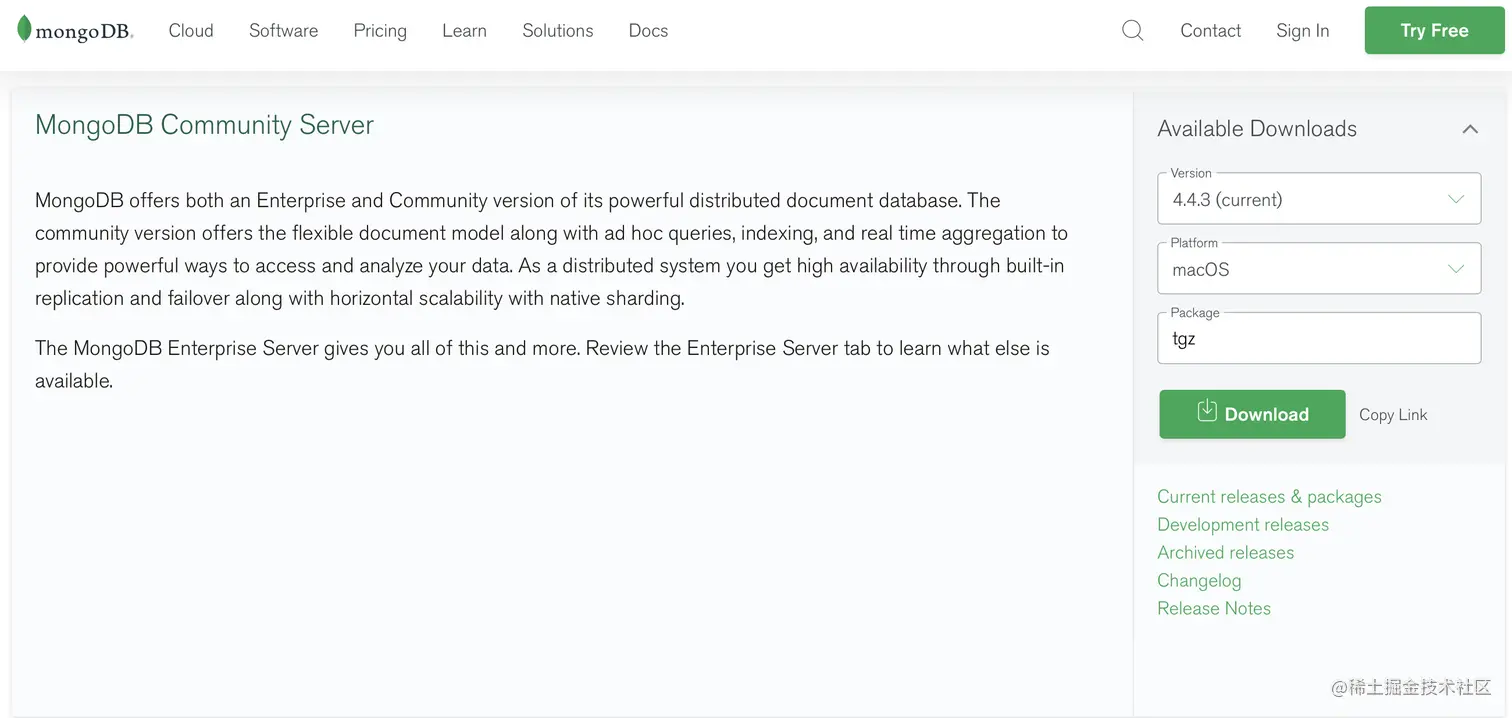Open the search magnifier icon
This screenshot has width=1512, height=718.
[x=1132, y=31]
